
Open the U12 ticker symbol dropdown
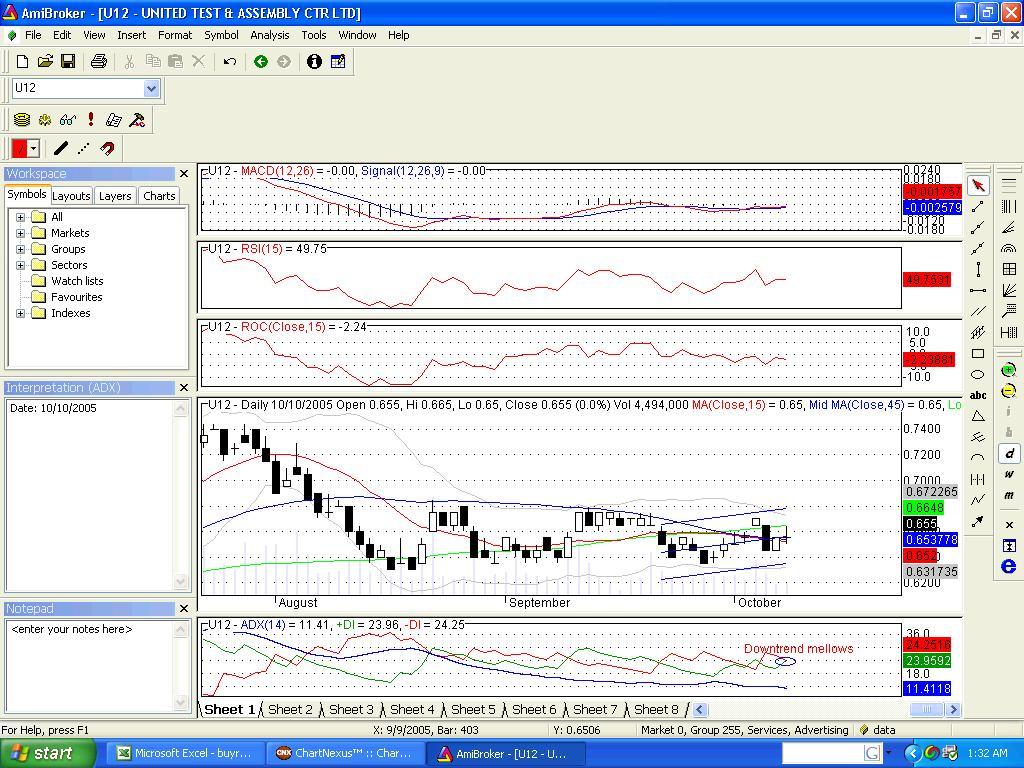click(x=152, y=88)
